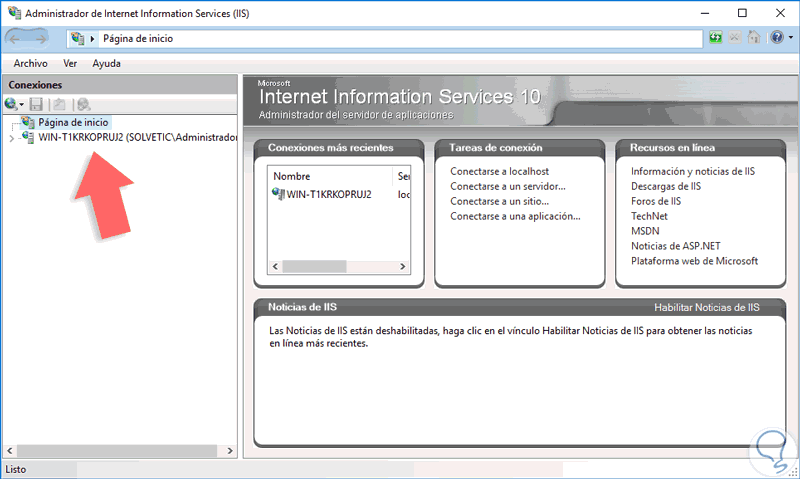Click the server icon in recent connections
Image resolution: width=800 pixels, height=479 pixels.
[x=278, y=194]
